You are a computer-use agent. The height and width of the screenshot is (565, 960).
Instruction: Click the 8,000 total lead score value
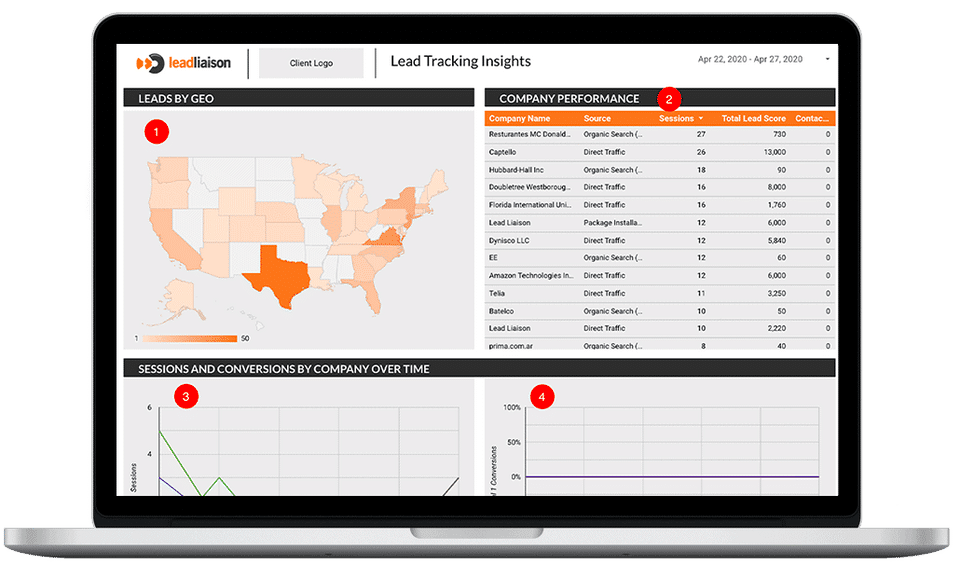click(776, 187)
